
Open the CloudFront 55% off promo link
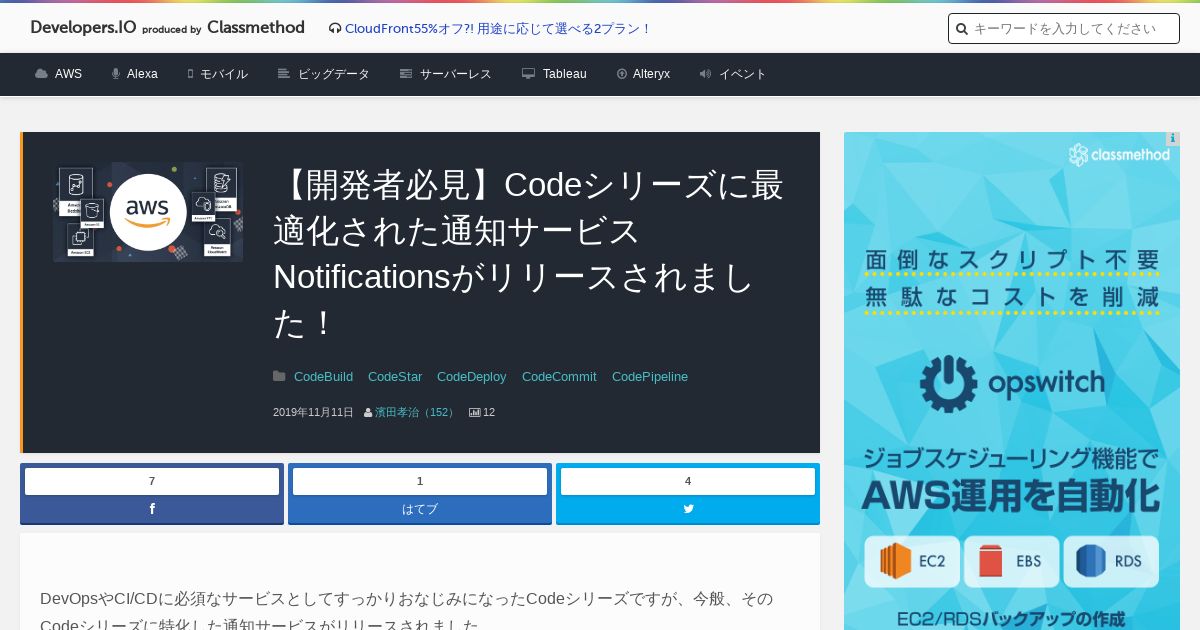[x=498, y=29]
